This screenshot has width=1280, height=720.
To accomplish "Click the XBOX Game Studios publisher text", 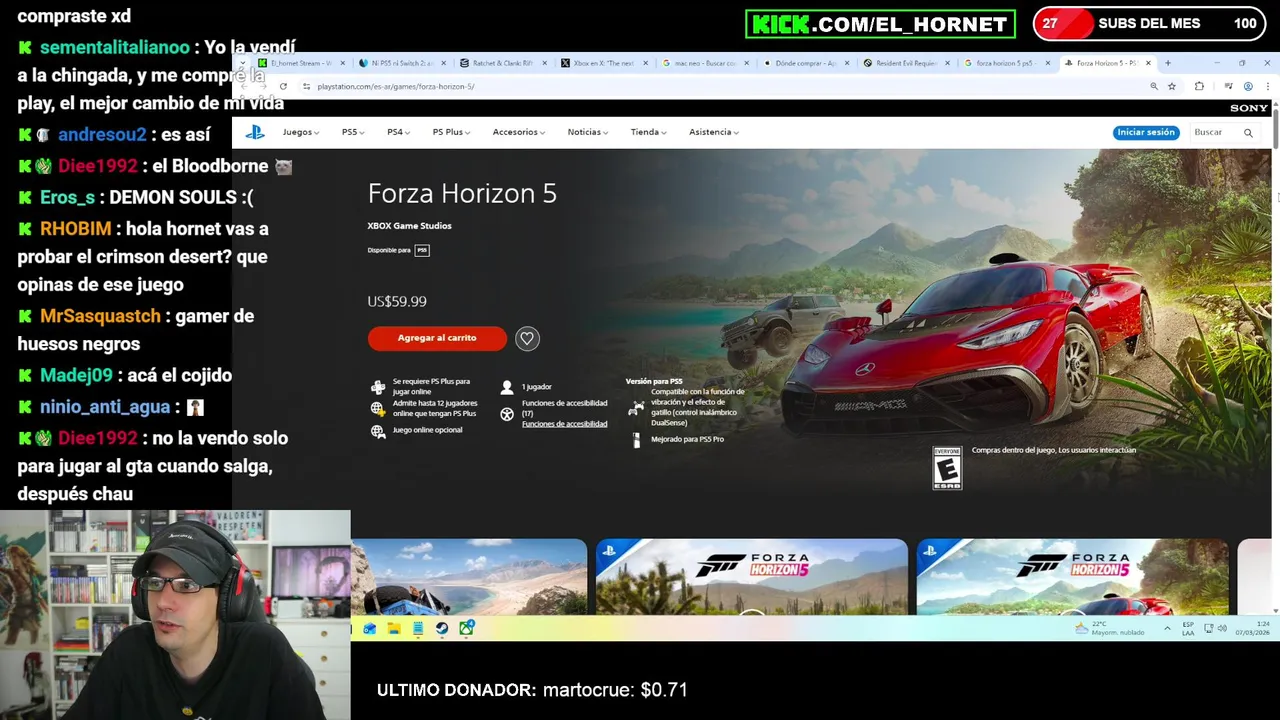I will coord(409,226).
